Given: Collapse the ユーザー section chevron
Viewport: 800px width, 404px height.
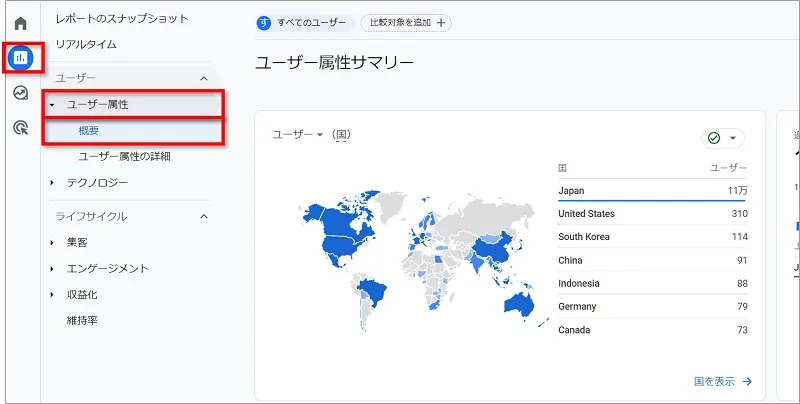Looking at the screenshot, I should tap(204, 79).
